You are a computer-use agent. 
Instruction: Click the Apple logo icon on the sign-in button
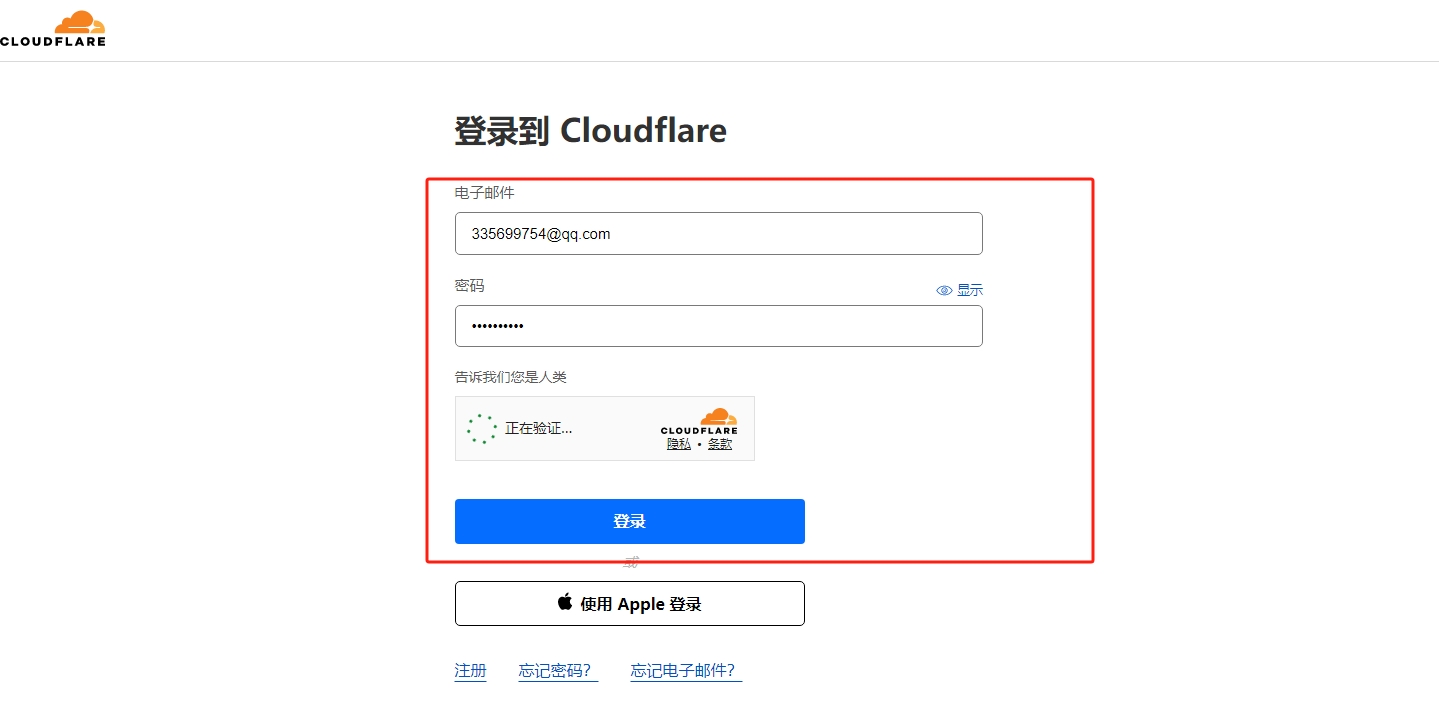[x=565, y=602]
